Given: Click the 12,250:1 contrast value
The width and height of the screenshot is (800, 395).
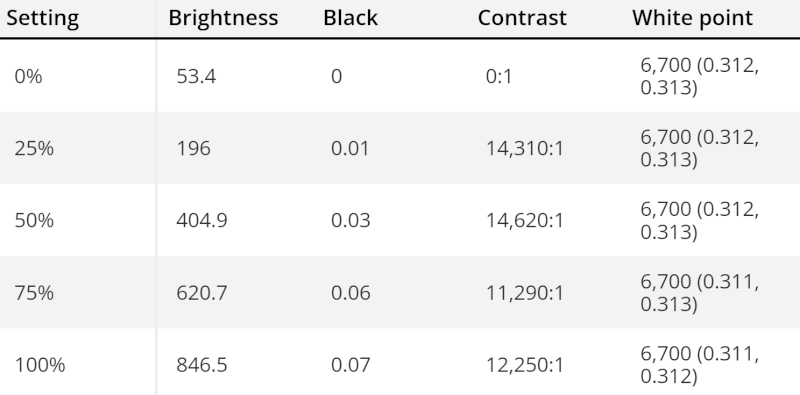Looking at the screenshot, I should pos(524,365).
